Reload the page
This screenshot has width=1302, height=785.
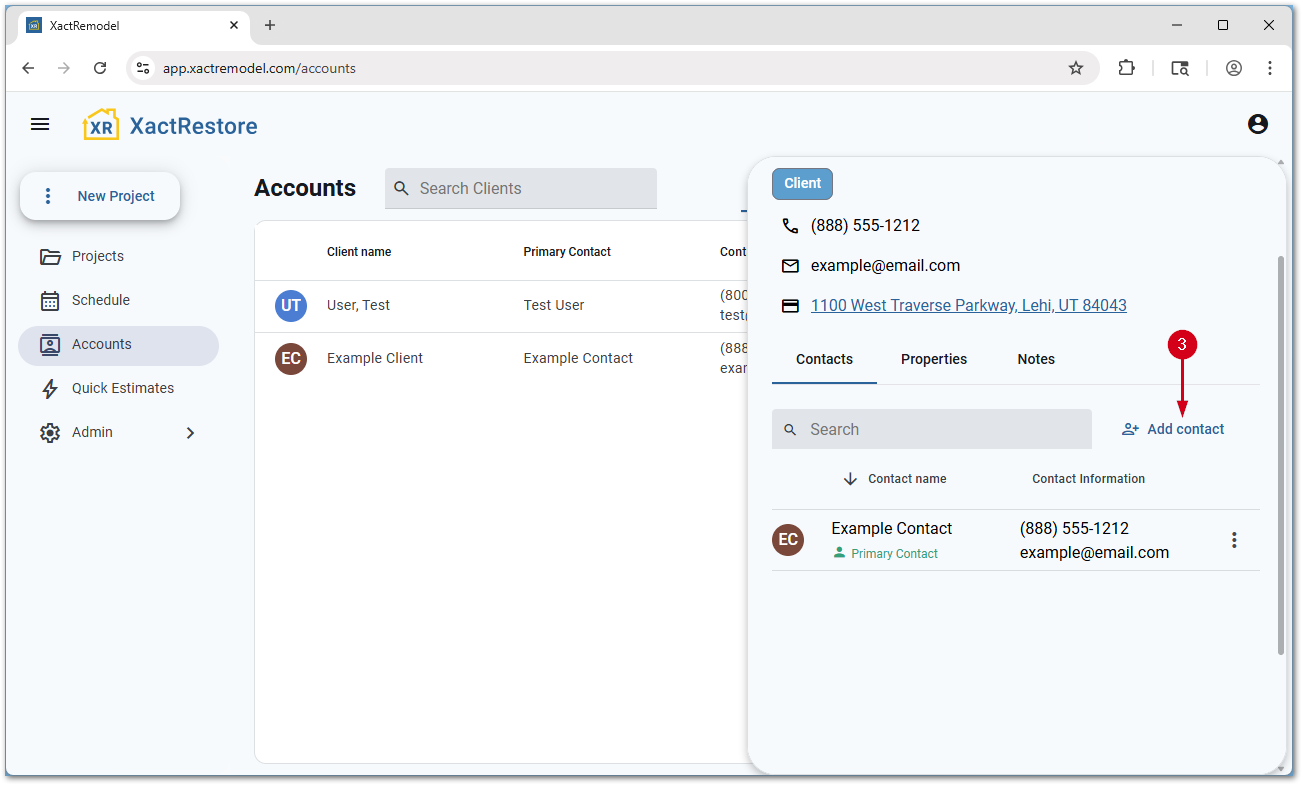100,68
